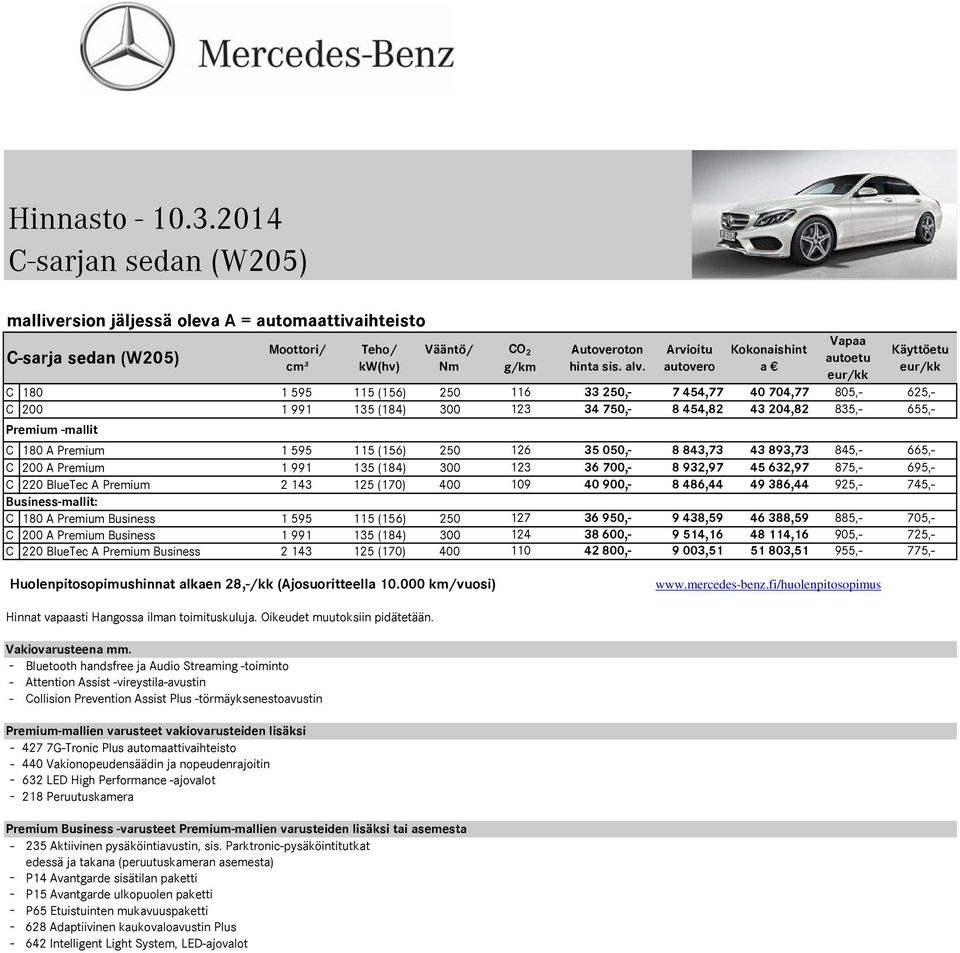Select the car tax value "7 454,77"

tap(697, 392)
